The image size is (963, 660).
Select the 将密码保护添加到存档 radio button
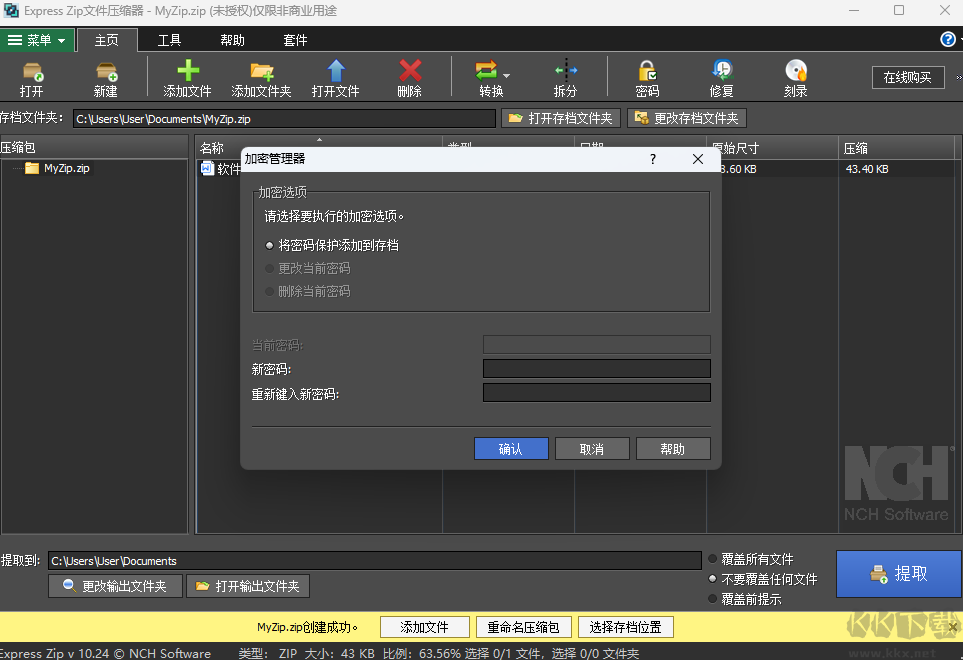click(x=270, y=244)
